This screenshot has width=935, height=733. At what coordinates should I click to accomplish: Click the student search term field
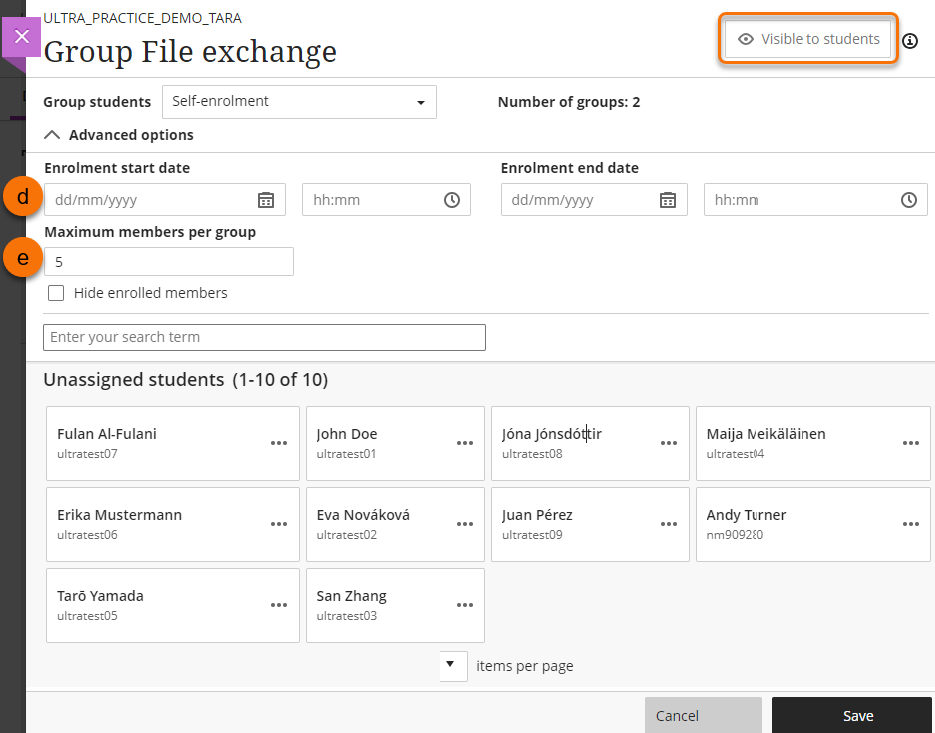point(264,337)
